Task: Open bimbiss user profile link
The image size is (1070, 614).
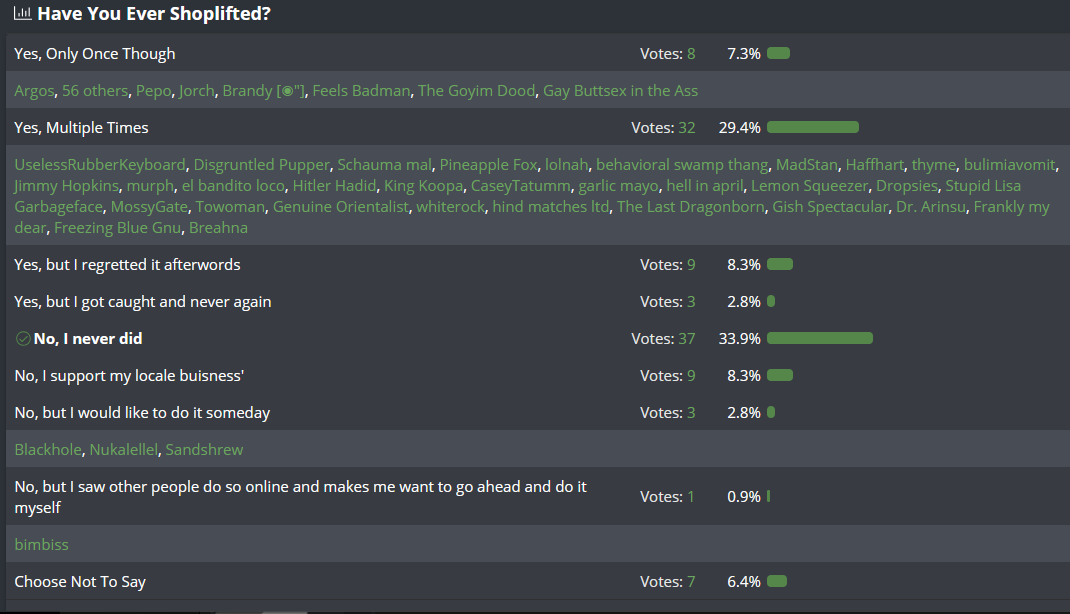Action: (x=42, y=544)
